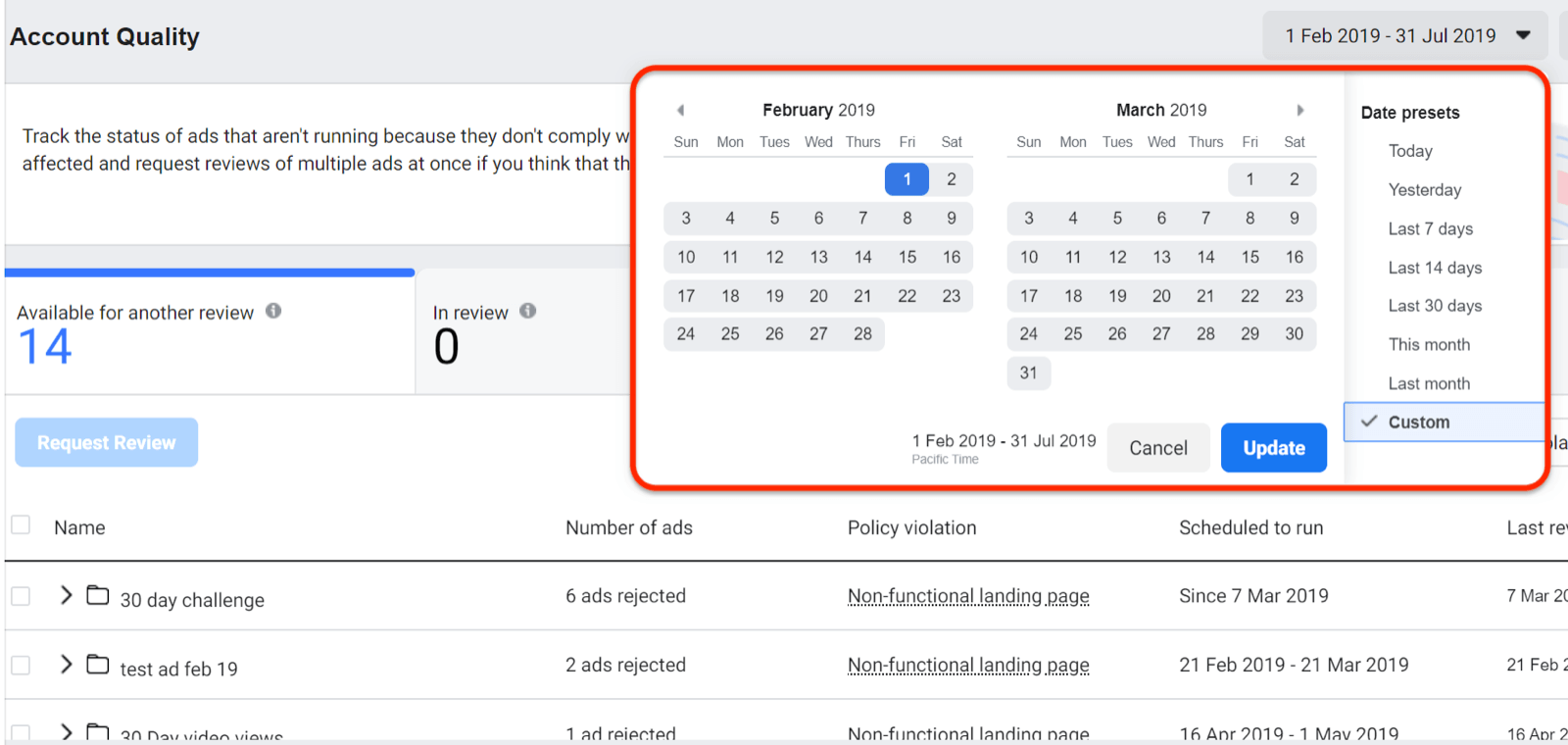Viewport: 1568px width, 745px height.
Task: Click info icon beside In review
Action: point(528,311)
